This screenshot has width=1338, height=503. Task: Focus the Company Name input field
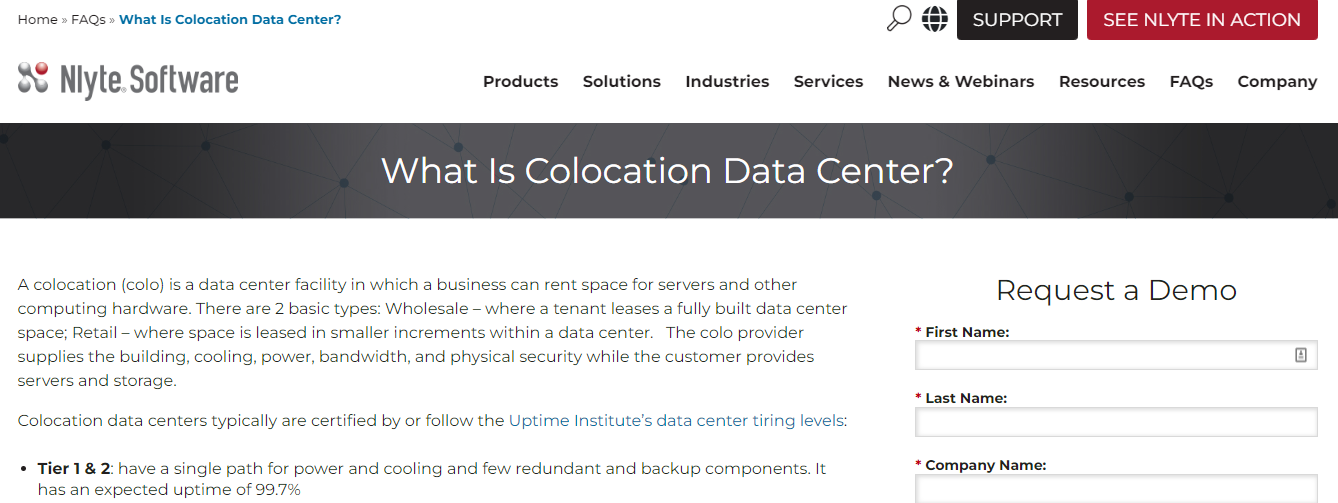pos(1116,488)
